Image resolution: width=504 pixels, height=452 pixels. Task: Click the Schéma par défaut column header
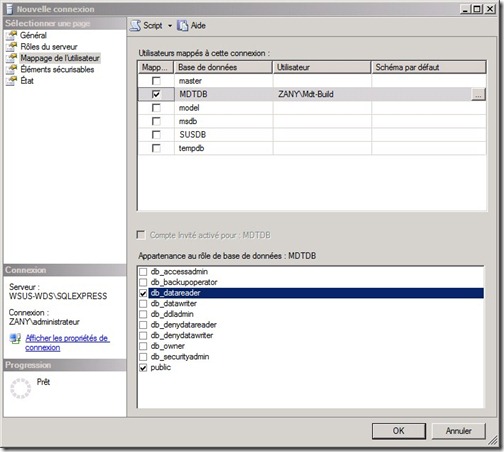pos(429,67)
